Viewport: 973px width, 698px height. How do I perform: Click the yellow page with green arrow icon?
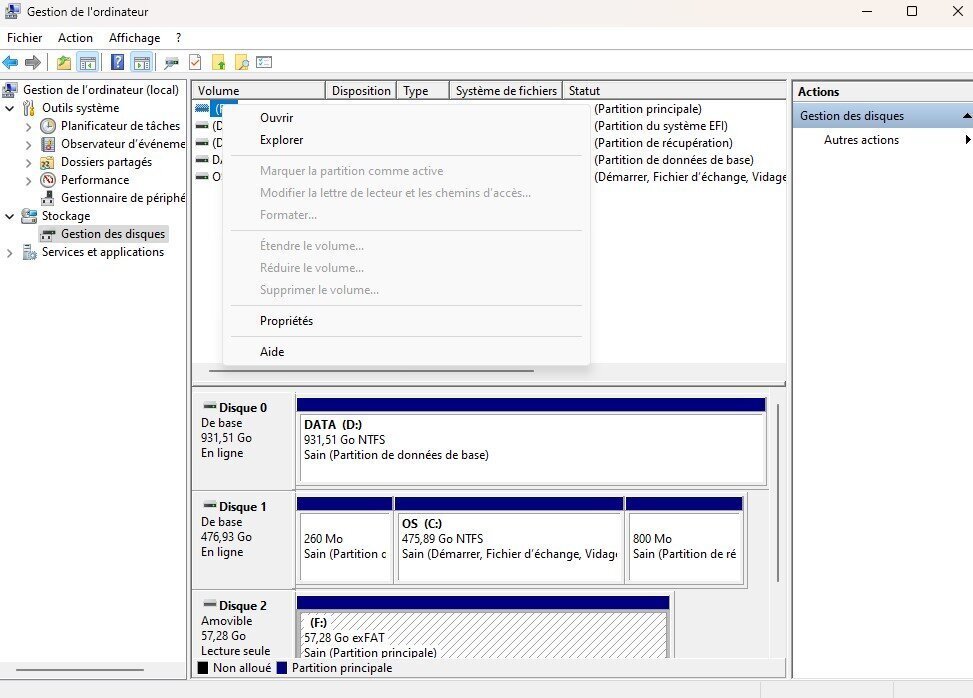pyautogui.click(x=218, y=63)
